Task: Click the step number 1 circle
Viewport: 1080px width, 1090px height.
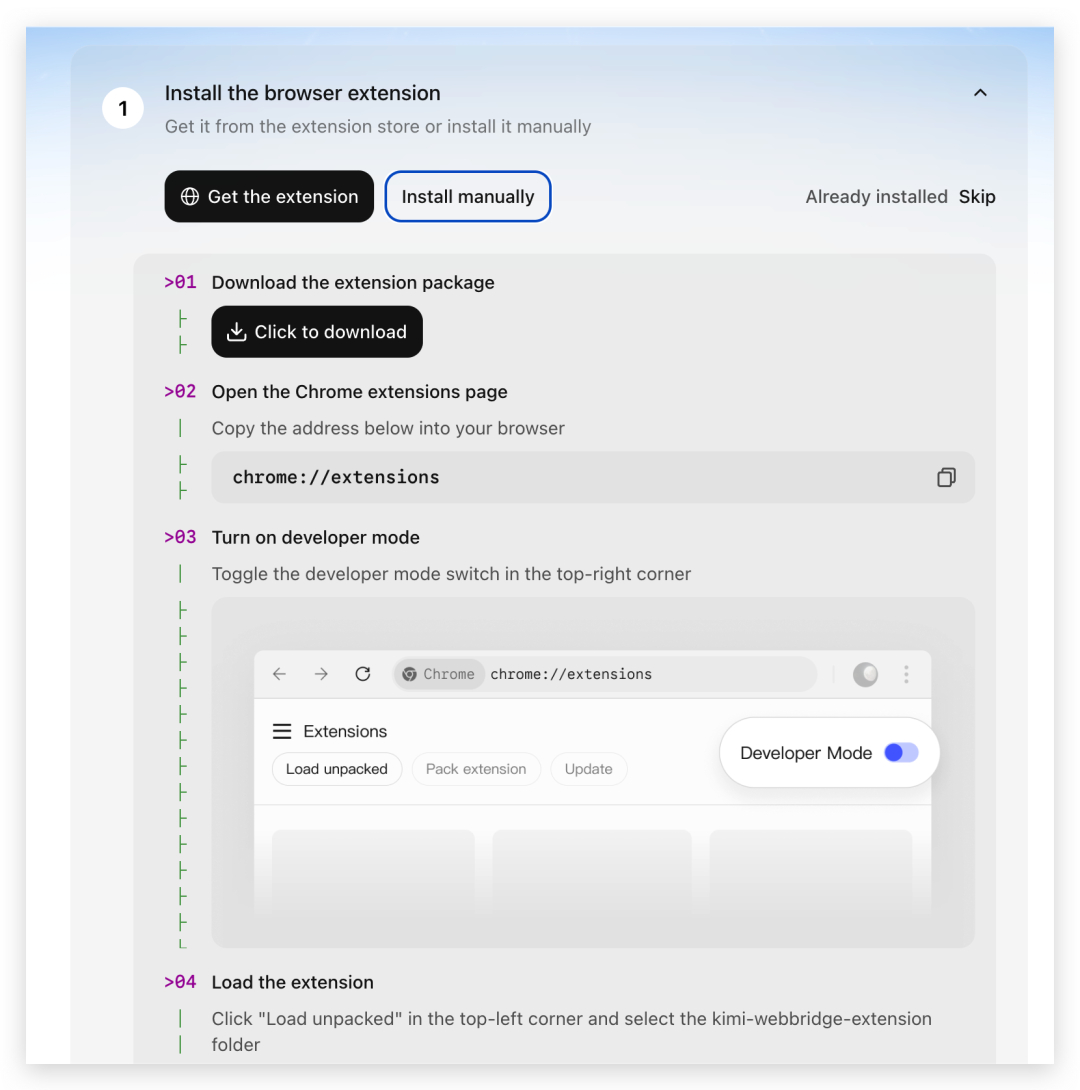Action: point(123,108)
